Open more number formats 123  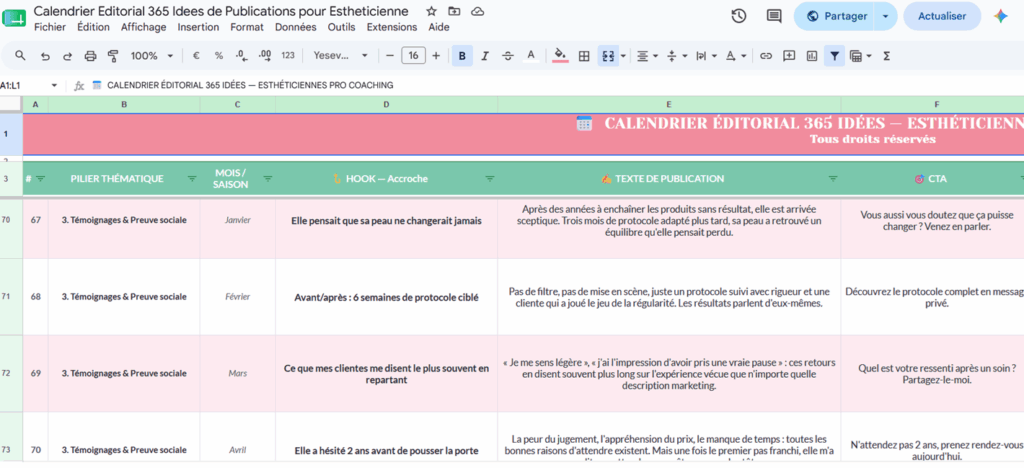pos(288,56)
